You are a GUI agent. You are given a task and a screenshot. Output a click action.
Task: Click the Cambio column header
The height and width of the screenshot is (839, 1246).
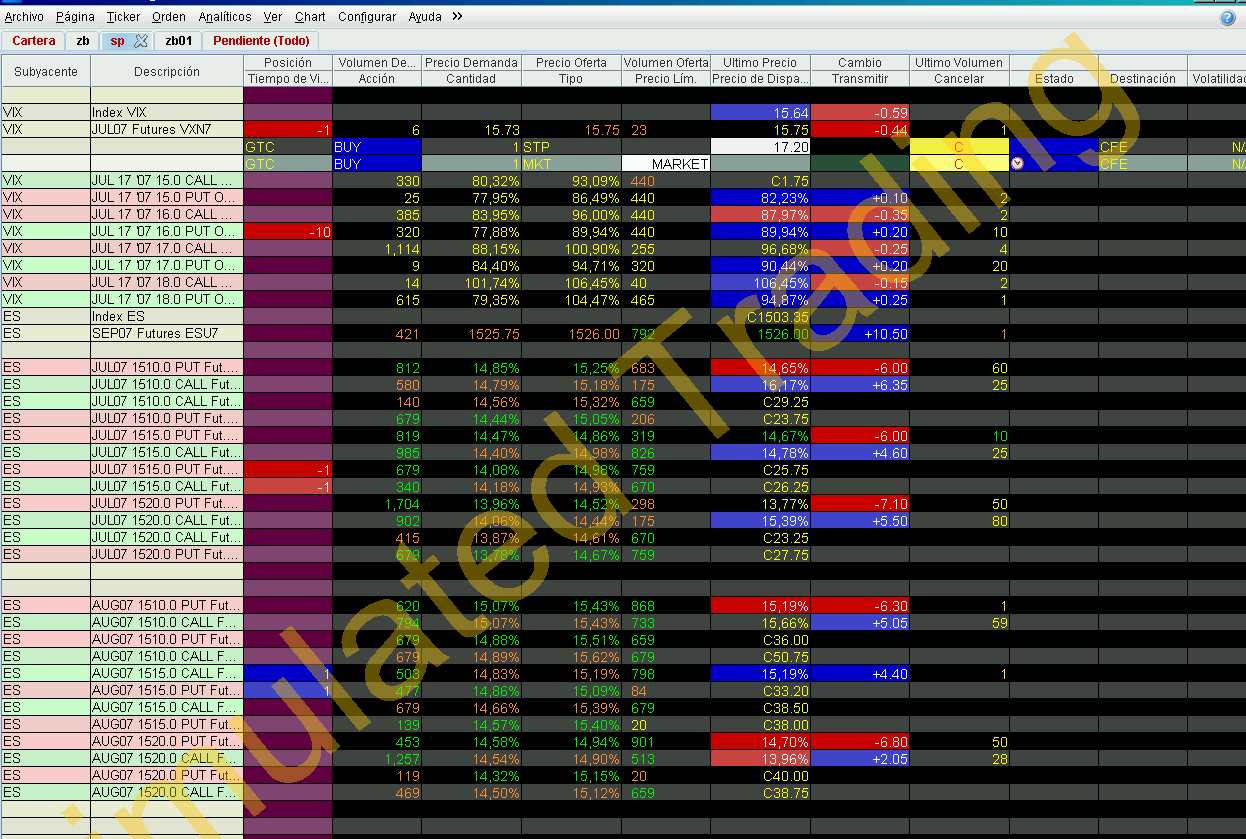[860, 62]
